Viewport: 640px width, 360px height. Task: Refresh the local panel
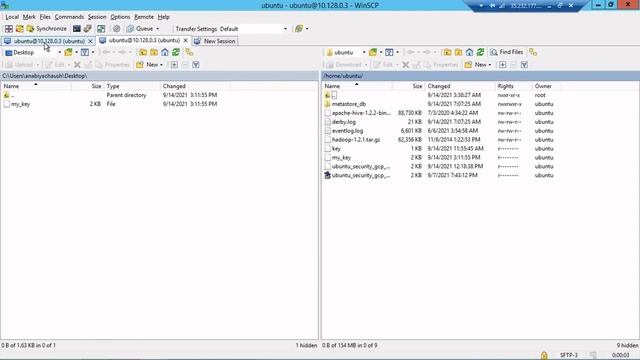(x=176, y=52)
